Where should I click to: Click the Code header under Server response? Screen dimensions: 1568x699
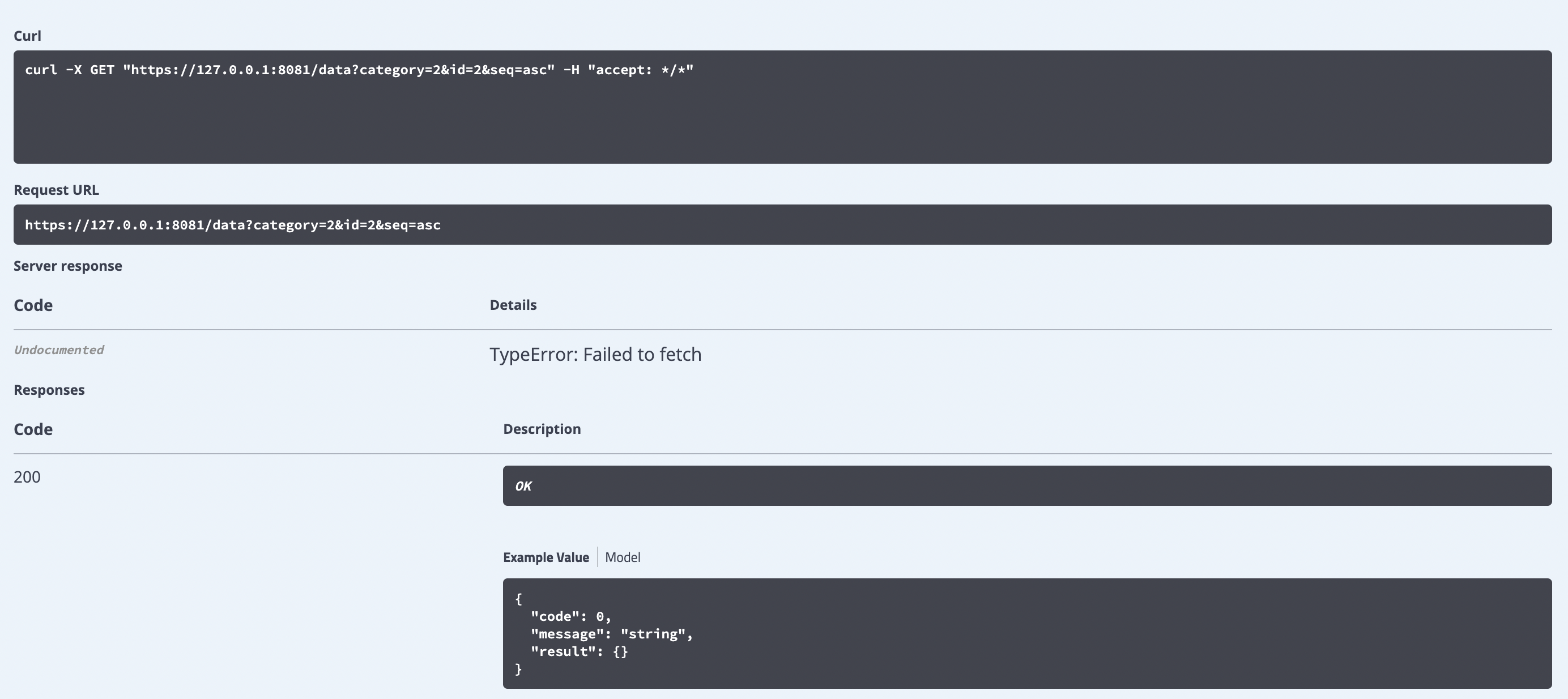pyautogui.click(x=33, y=305)
